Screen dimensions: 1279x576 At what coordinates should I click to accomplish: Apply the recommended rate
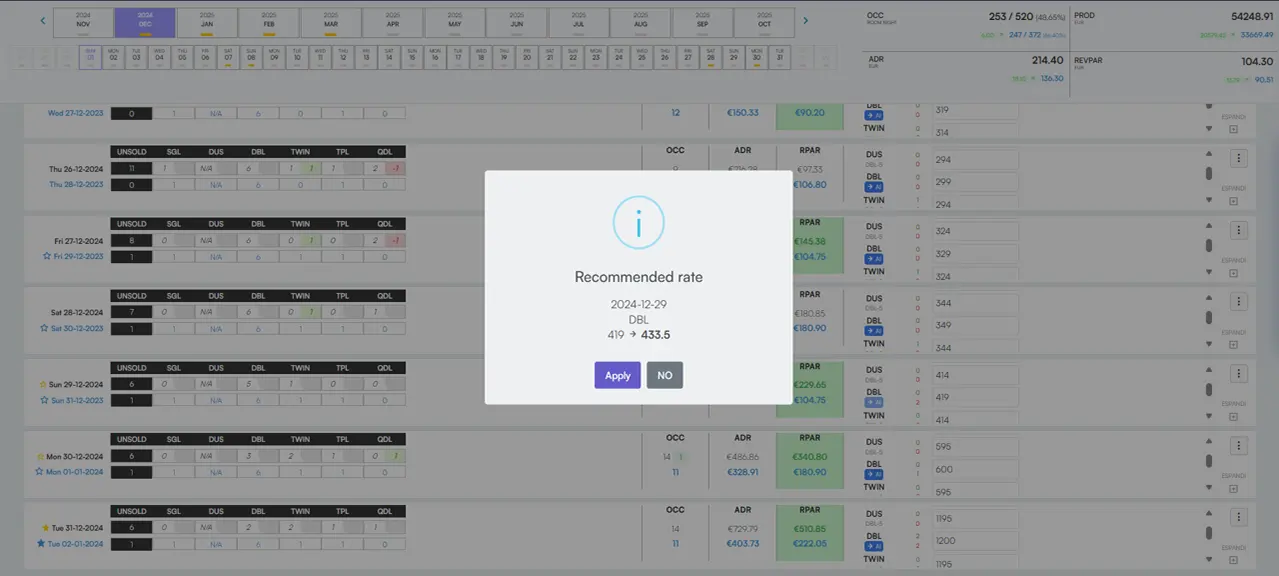tap(617, 375)
